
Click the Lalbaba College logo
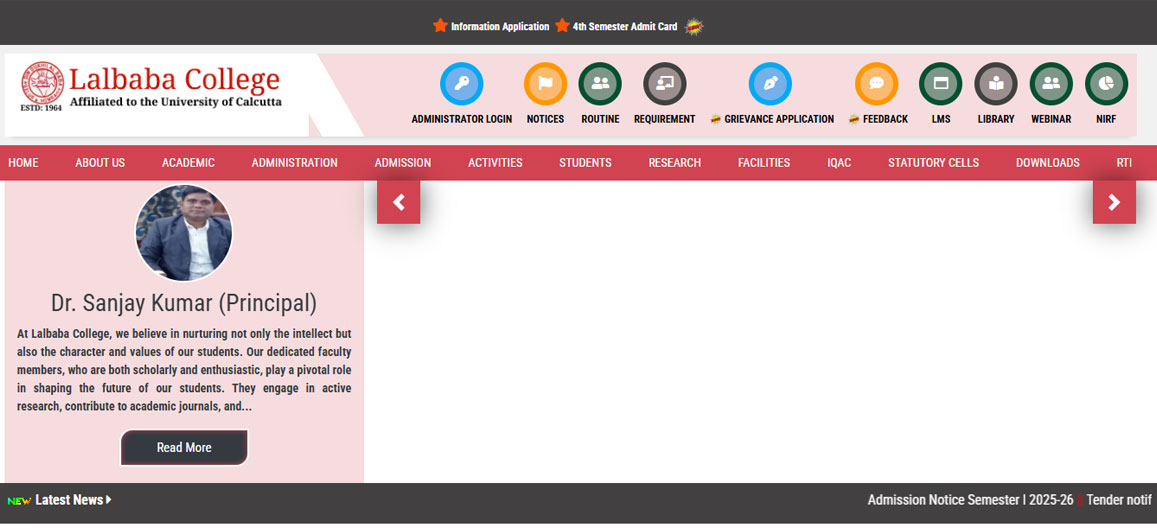click(x=151, y=86)
